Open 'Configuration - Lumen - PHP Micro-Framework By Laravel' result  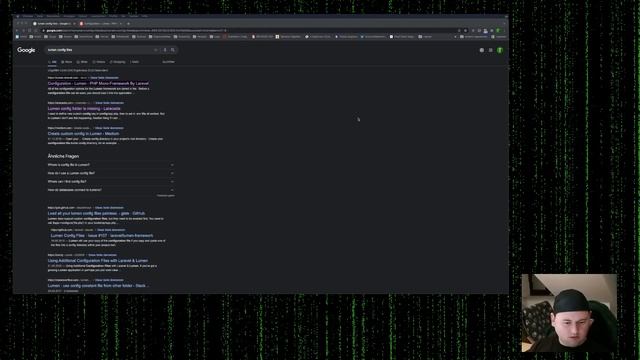pyautogui.click(x=98, y=83)
